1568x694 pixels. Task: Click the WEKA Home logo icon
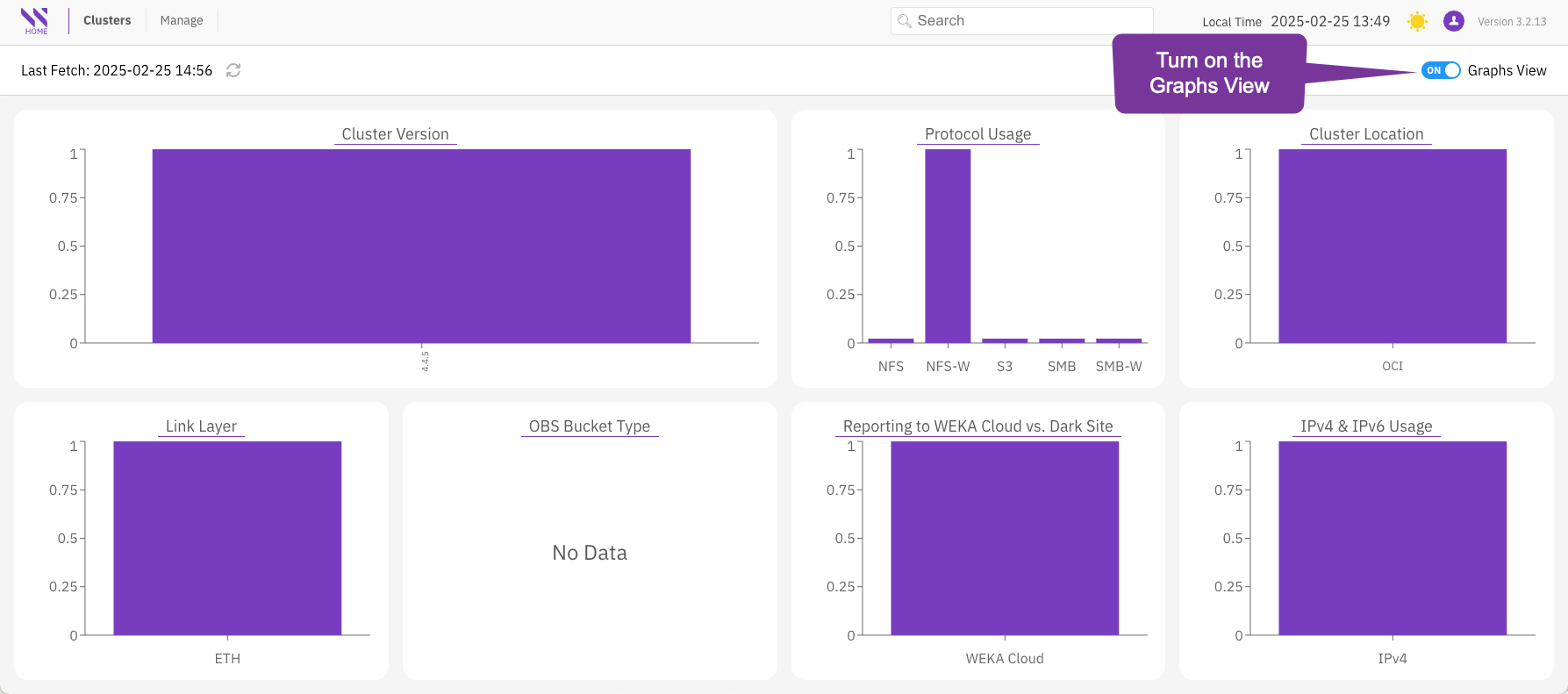35,20
